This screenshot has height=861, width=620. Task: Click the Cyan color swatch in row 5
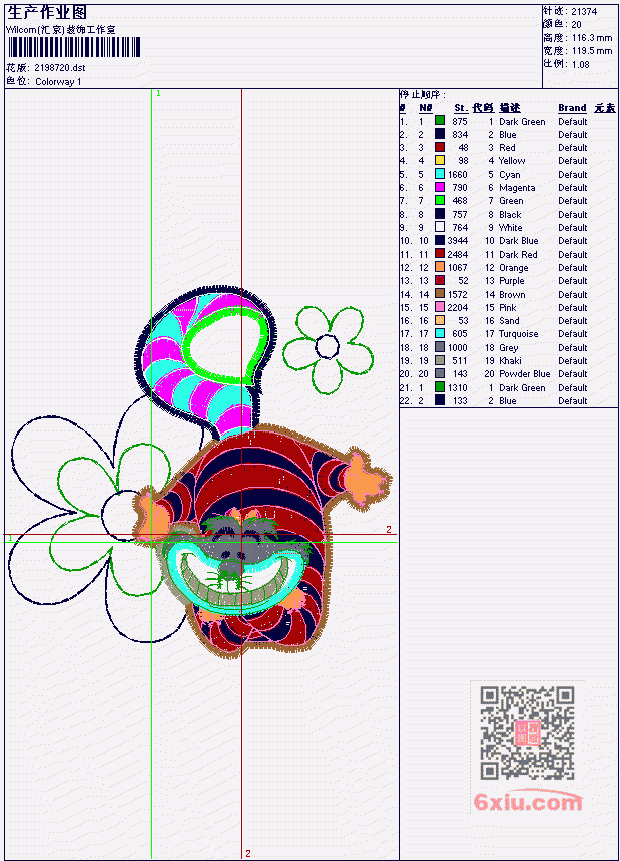(440, 174)
